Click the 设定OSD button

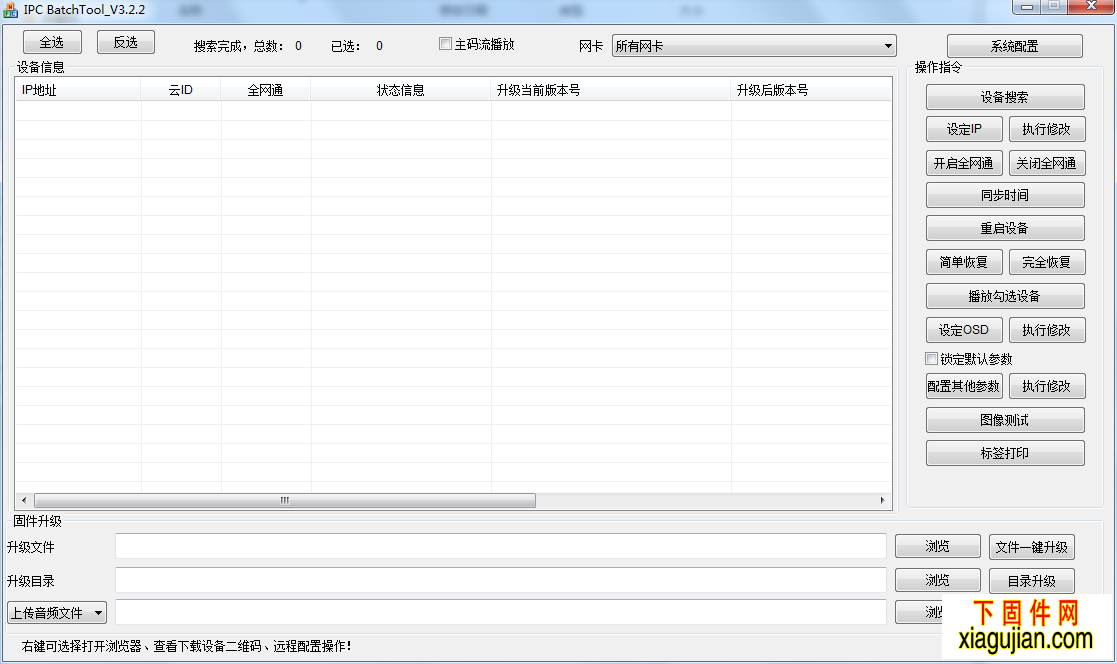(x=964, y=330)
